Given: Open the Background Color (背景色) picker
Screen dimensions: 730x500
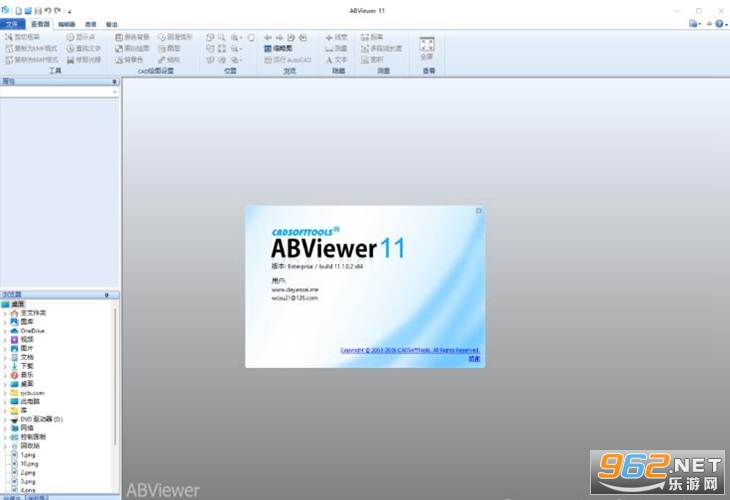Looking at the screenshot, I should (x=129, y=60).
